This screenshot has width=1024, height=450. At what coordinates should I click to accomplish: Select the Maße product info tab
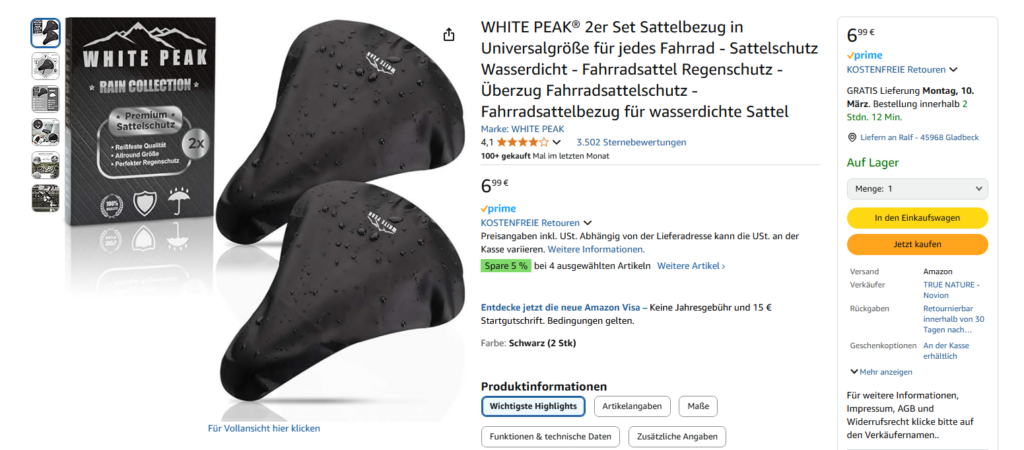[698, 406]
